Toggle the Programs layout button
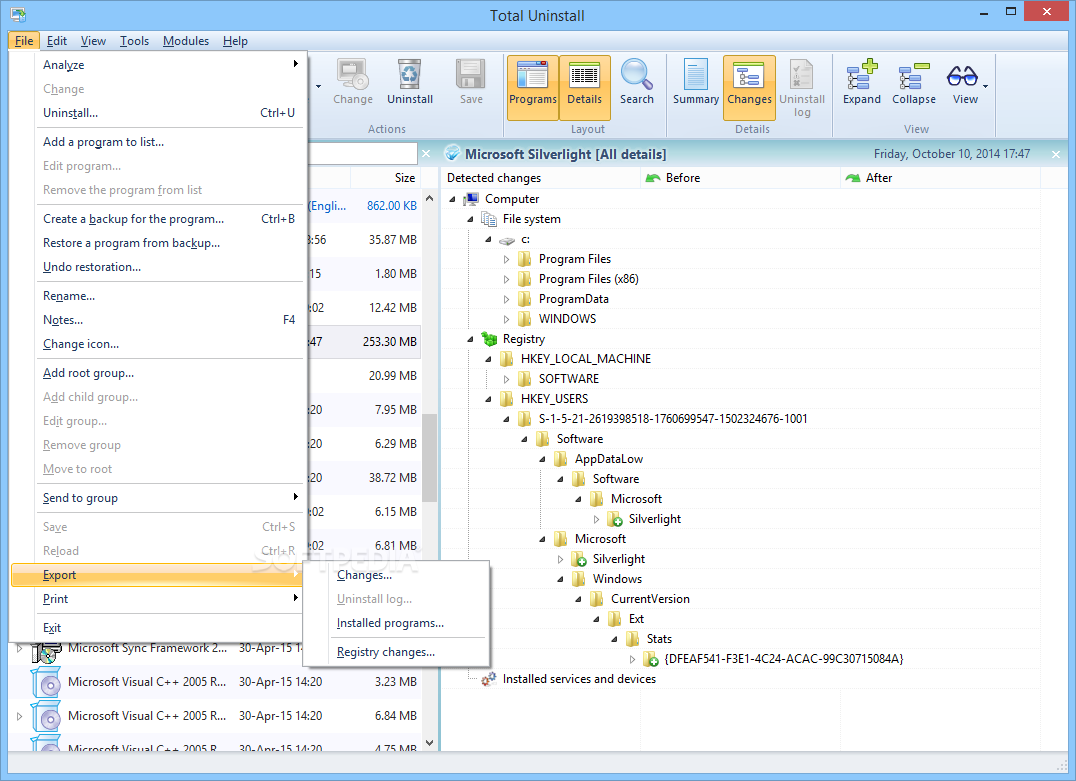The height and width of the screenshot is (781, 1076). tap(533, 88)
